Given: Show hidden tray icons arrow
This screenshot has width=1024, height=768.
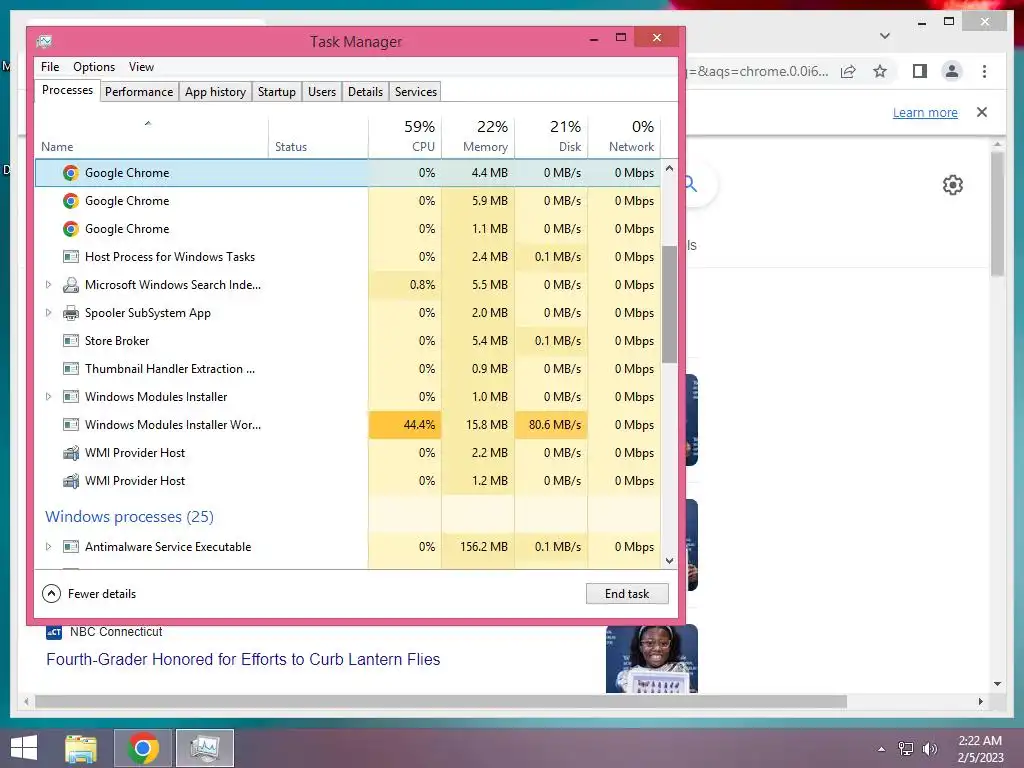Looking at the screenshot, I should tap(882, 749).
